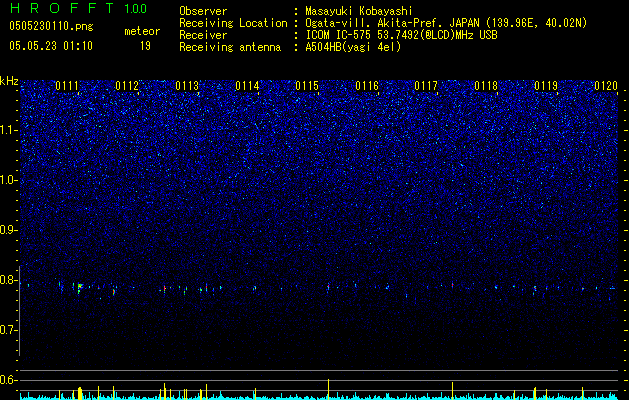This screenshot has height=400, width=629.
Task: Click the Receiving antenna label
Action: click(x=230, y=47)
